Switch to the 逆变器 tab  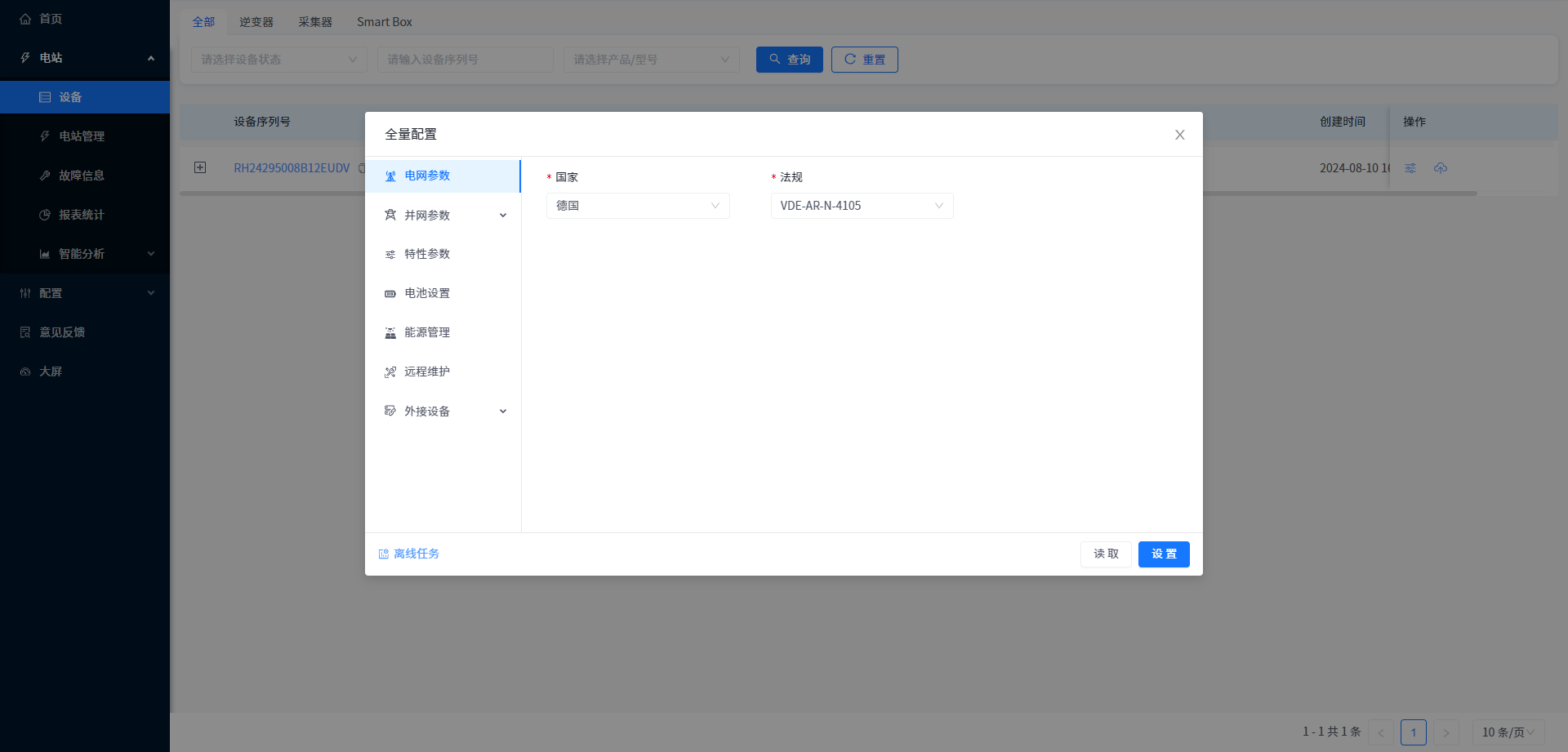[256, 22]
